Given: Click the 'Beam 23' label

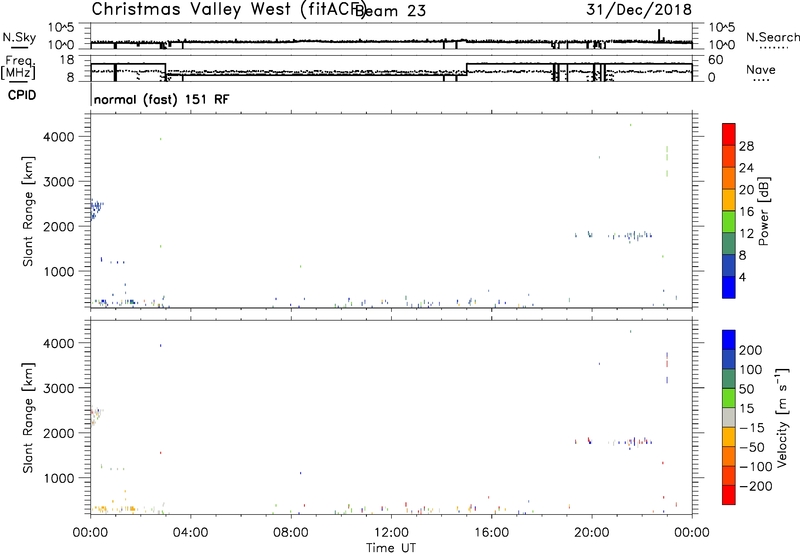Looking at the screenshot, I should click(390, 11).
